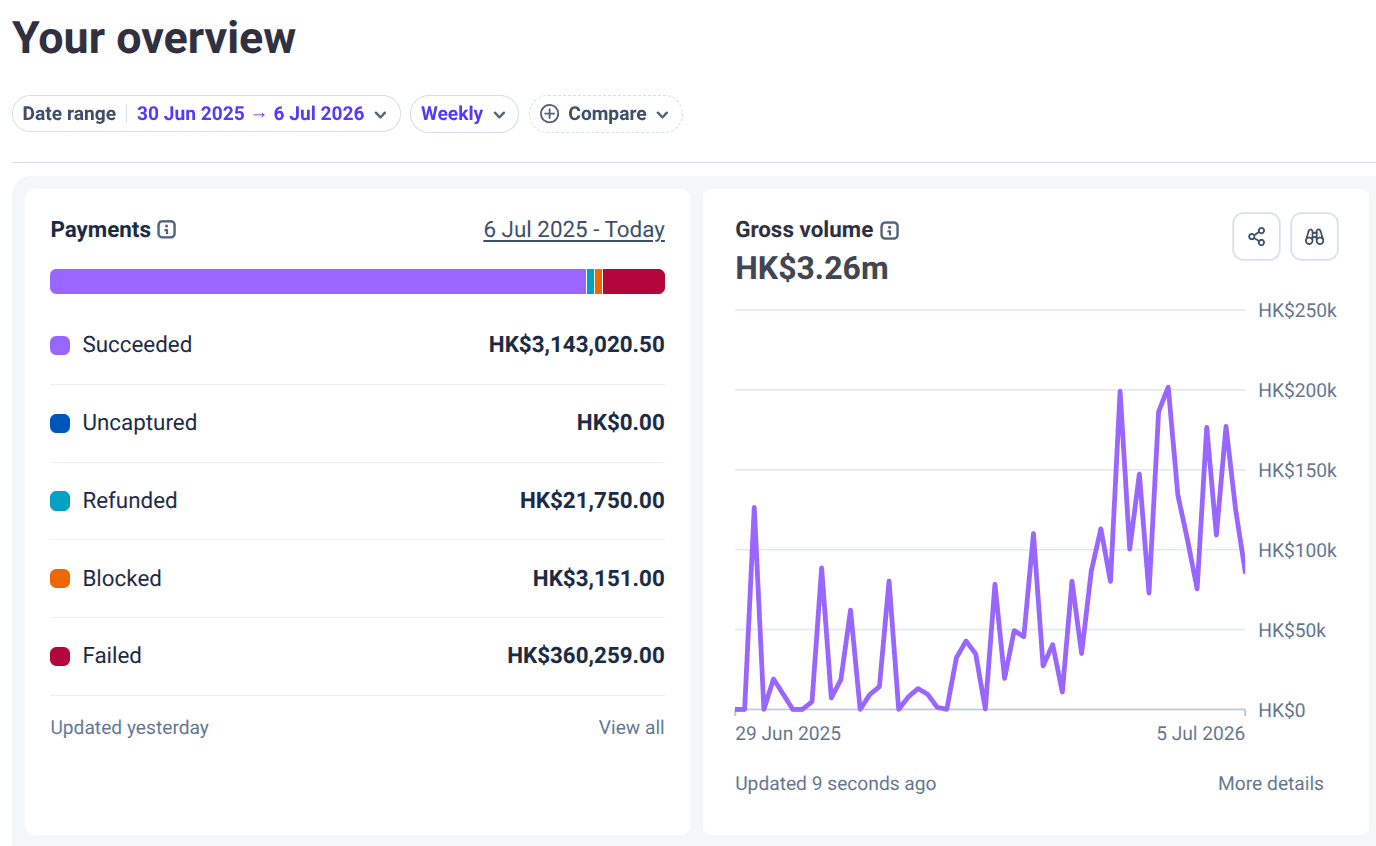Click the HK$250k axis label
The width and height of the screenshot is (1376, 846).
coord(1298,311)
